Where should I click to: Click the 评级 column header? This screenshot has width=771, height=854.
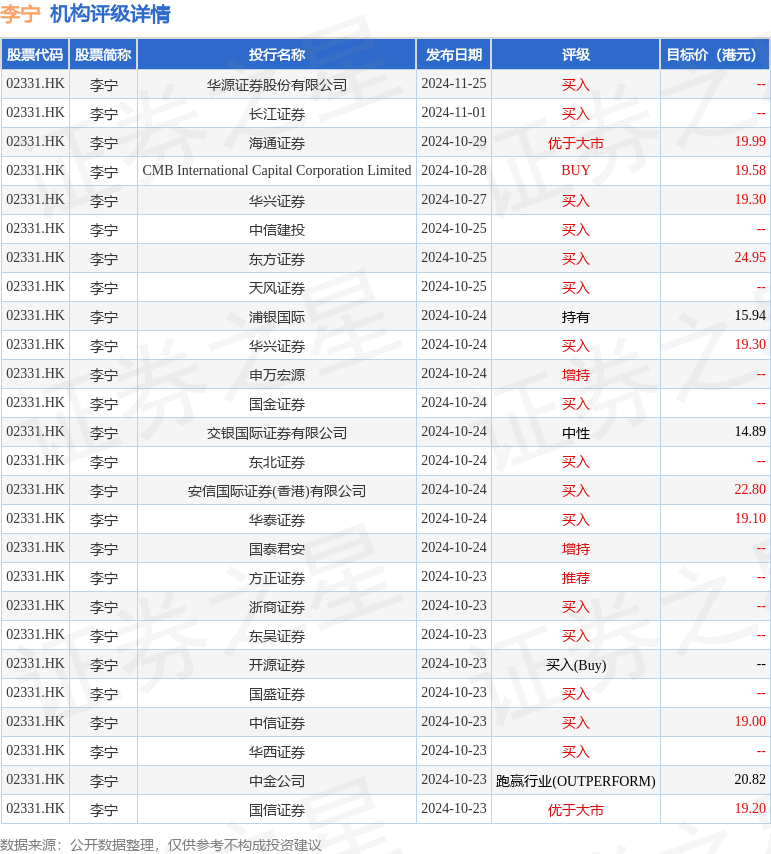pyautogui.click(x=576, y=54)
